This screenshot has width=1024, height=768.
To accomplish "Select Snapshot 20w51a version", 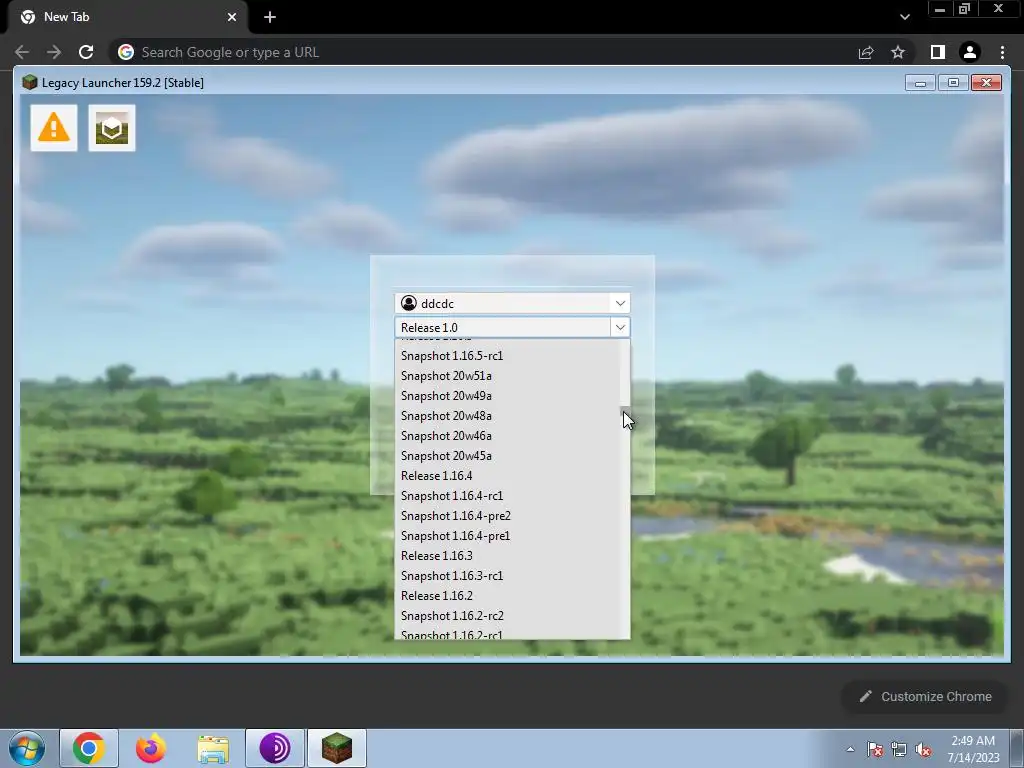I will tap(507, 376).
